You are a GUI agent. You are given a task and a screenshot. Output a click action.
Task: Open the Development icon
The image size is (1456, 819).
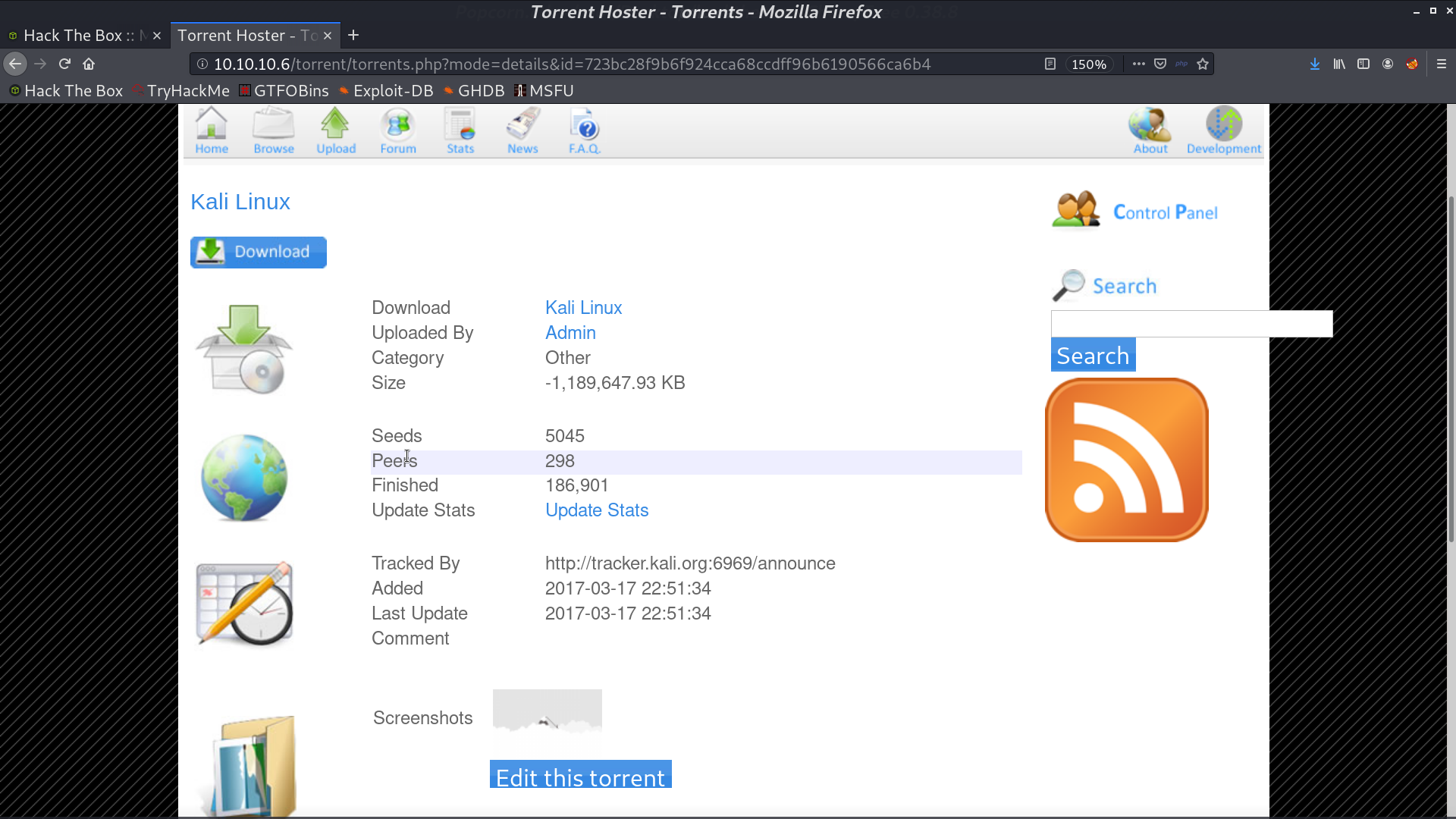click(x=1223, y=130)
